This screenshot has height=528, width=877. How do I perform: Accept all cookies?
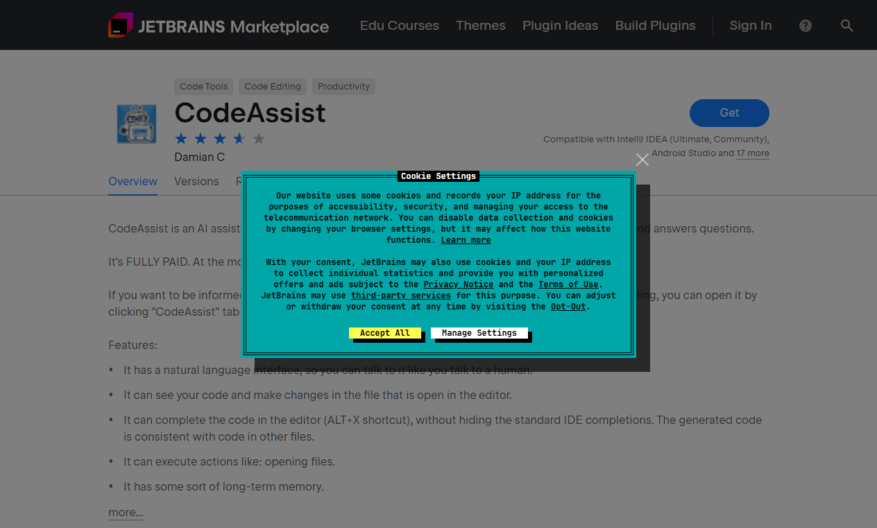[x=385, y=333]
